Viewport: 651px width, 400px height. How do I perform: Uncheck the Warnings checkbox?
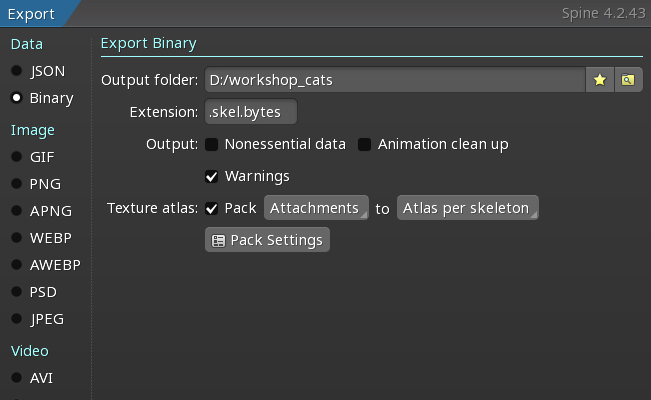pyautogui.click(x=212, y=176)
